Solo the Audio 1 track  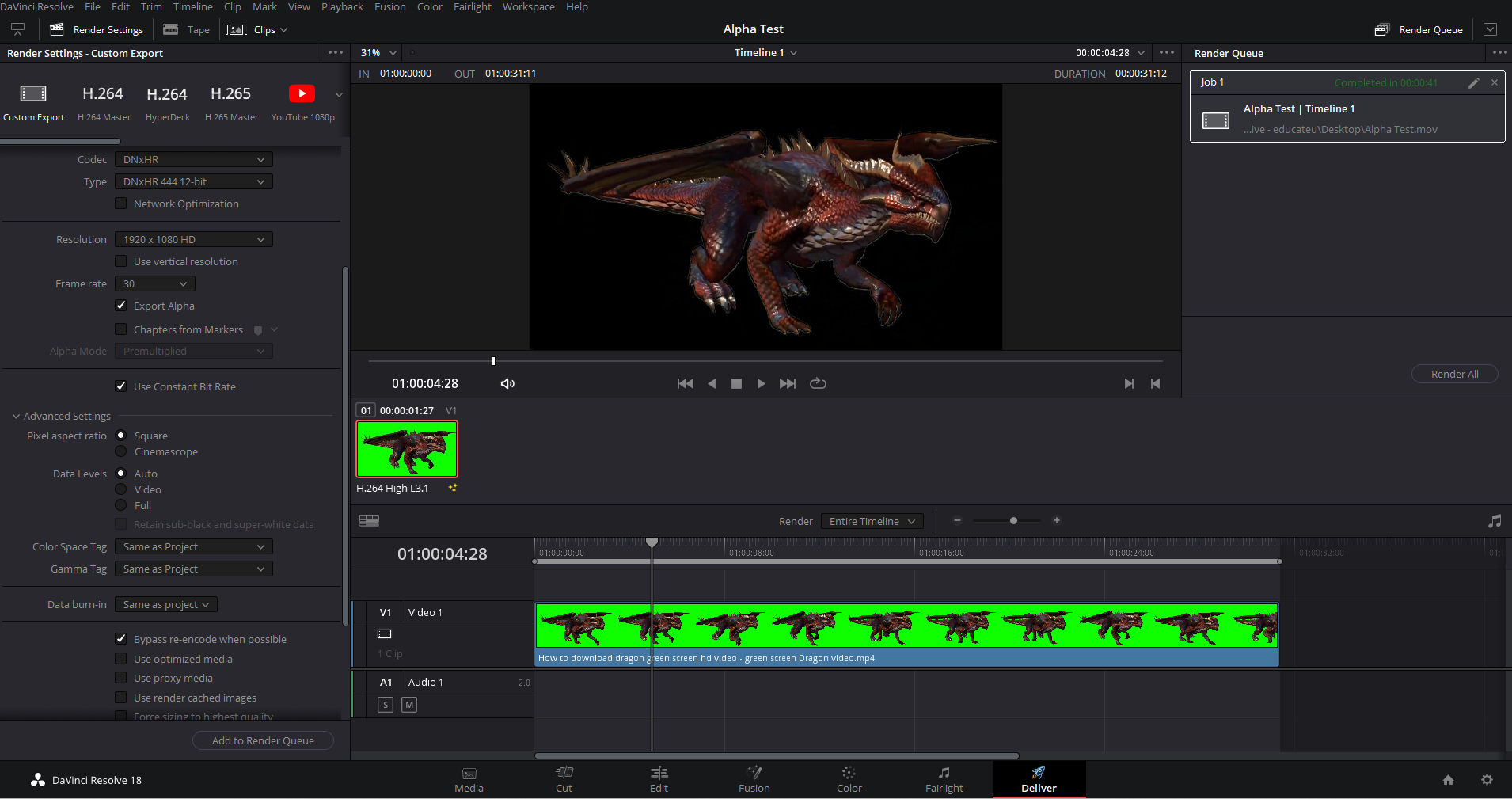tap(386, 705)
